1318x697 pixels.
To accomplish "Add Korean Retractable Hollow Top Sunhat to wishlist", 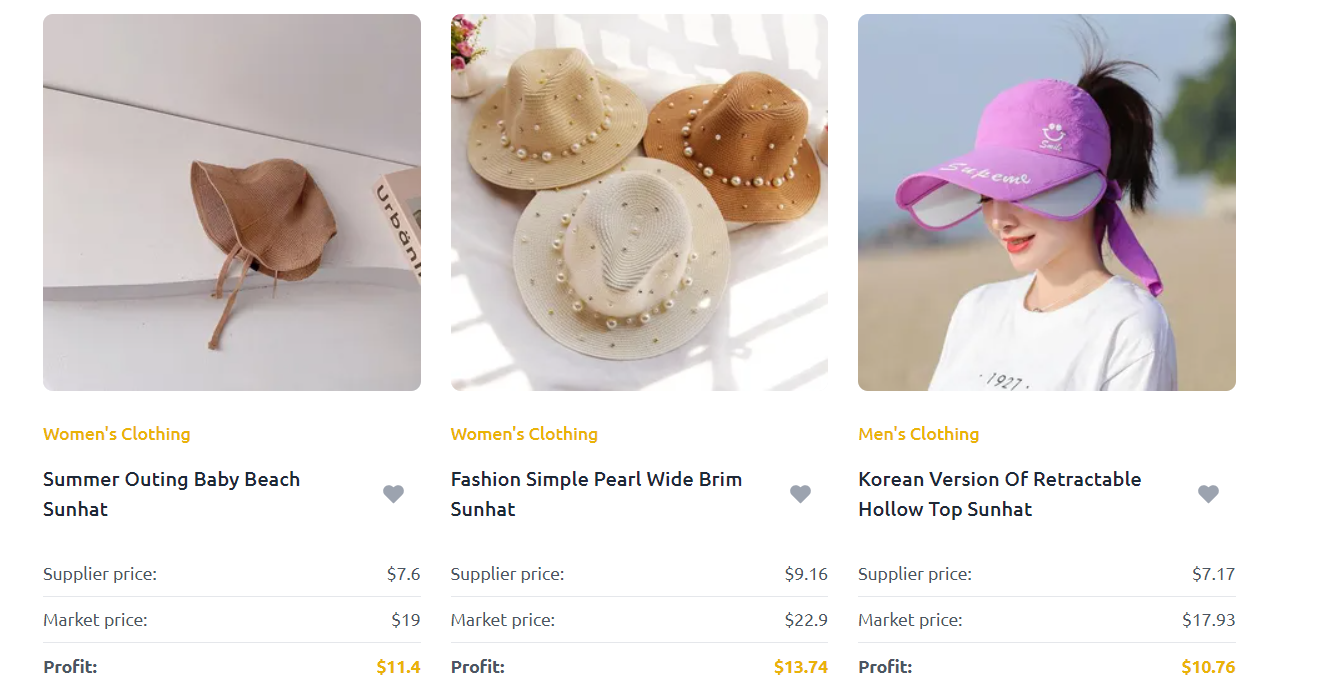I will click(x=1208, y=494).
